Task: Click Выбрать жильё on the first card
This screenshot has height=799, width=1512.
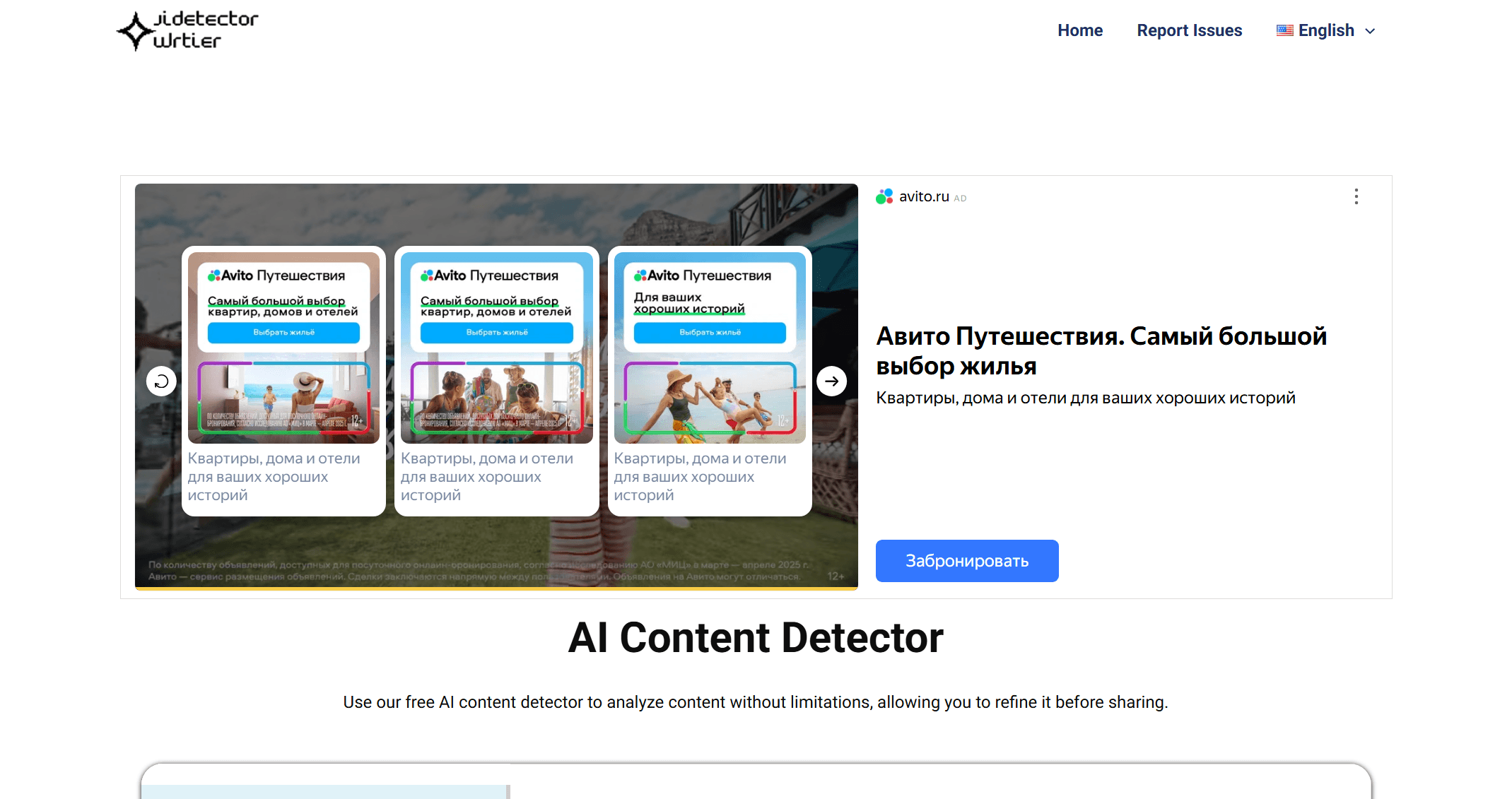Action: point(283,333)
